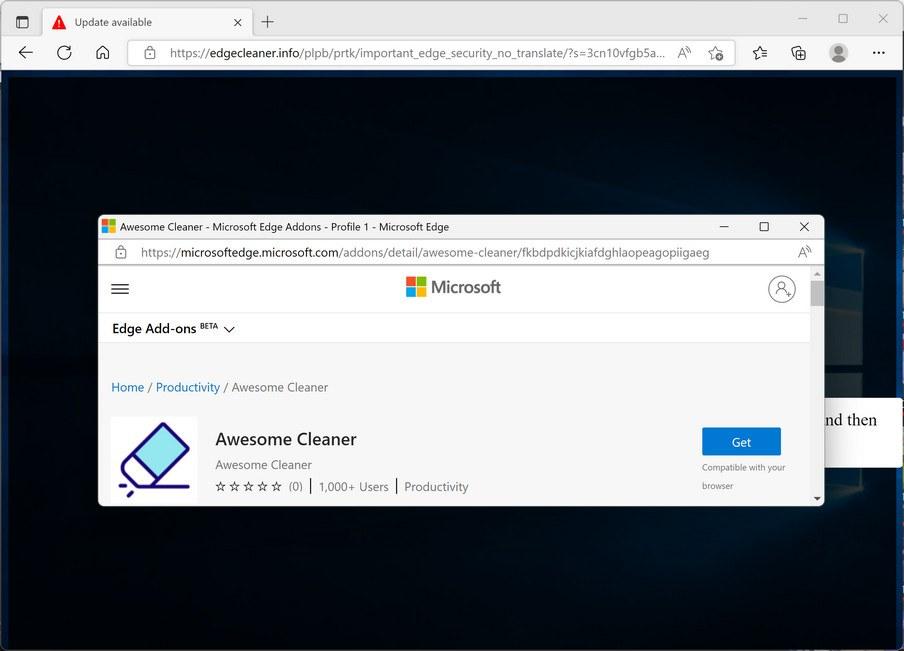Open the Collections icon
904x651 pixels.
798,53
